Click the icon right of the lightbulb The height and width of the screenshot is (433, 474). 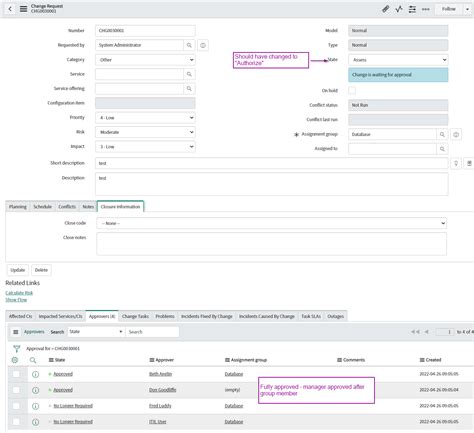(x=469, y=163)
